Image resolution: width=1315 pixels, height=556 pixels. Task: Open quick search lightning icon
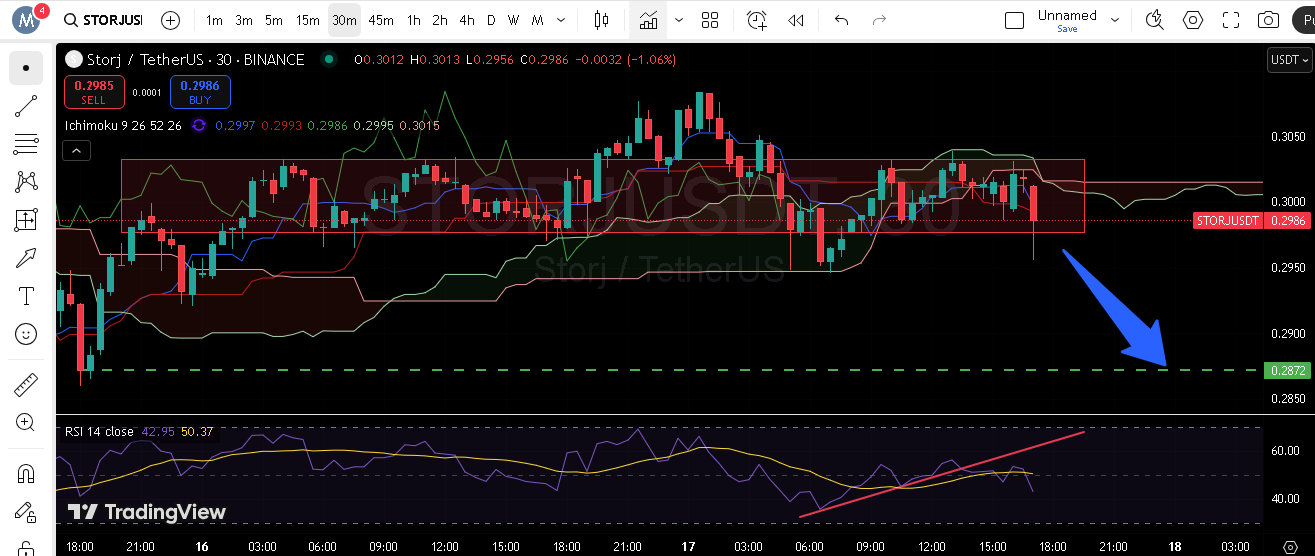point(1155,20)
